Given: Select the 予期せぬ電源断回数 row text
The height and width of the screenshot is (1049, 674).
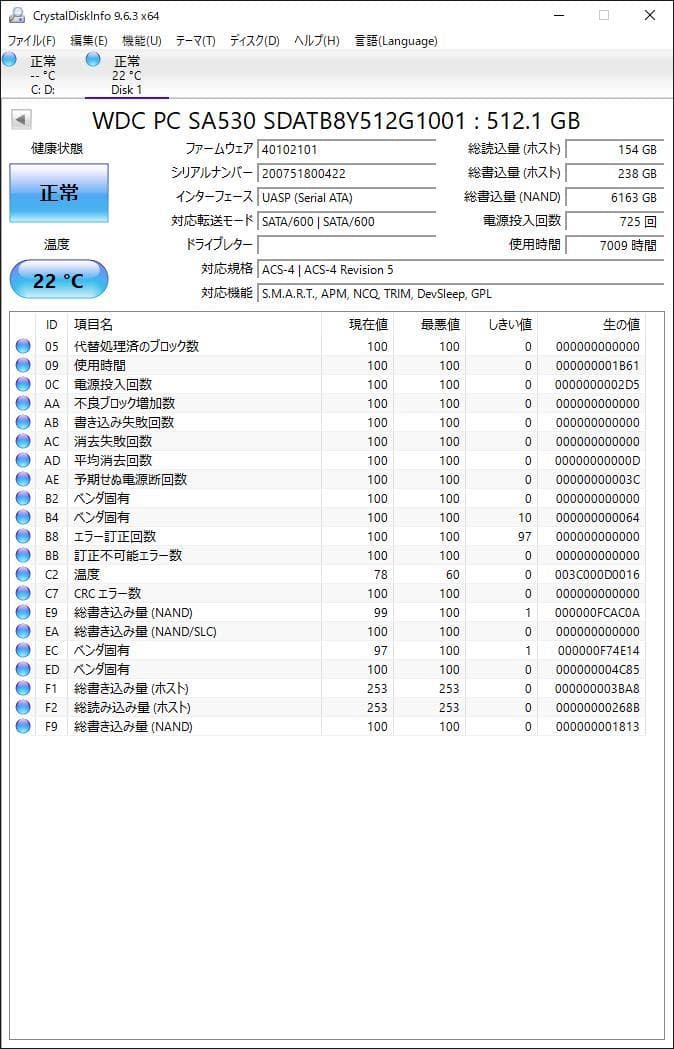Looking at the screenshot, I should 131,480.
